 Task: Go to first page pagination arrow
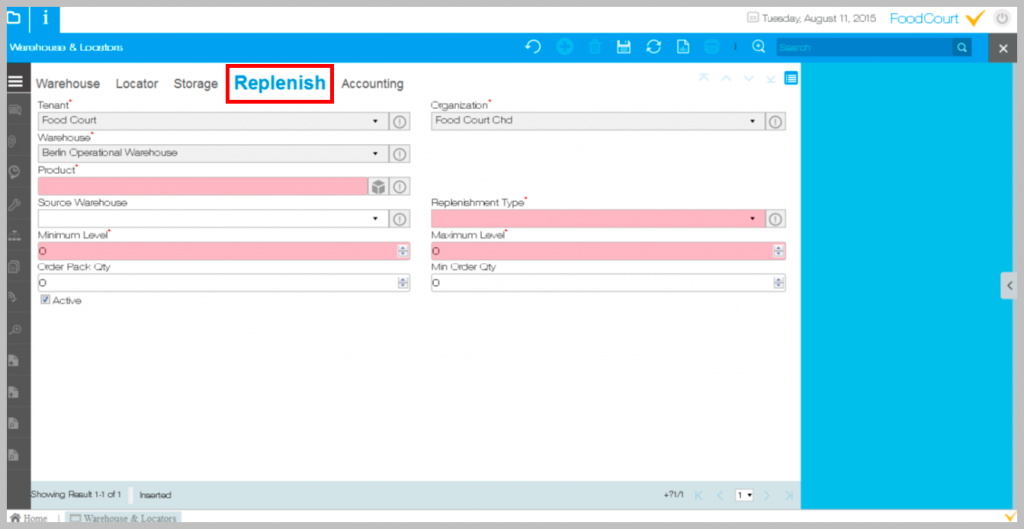click(x=699, y=495)
